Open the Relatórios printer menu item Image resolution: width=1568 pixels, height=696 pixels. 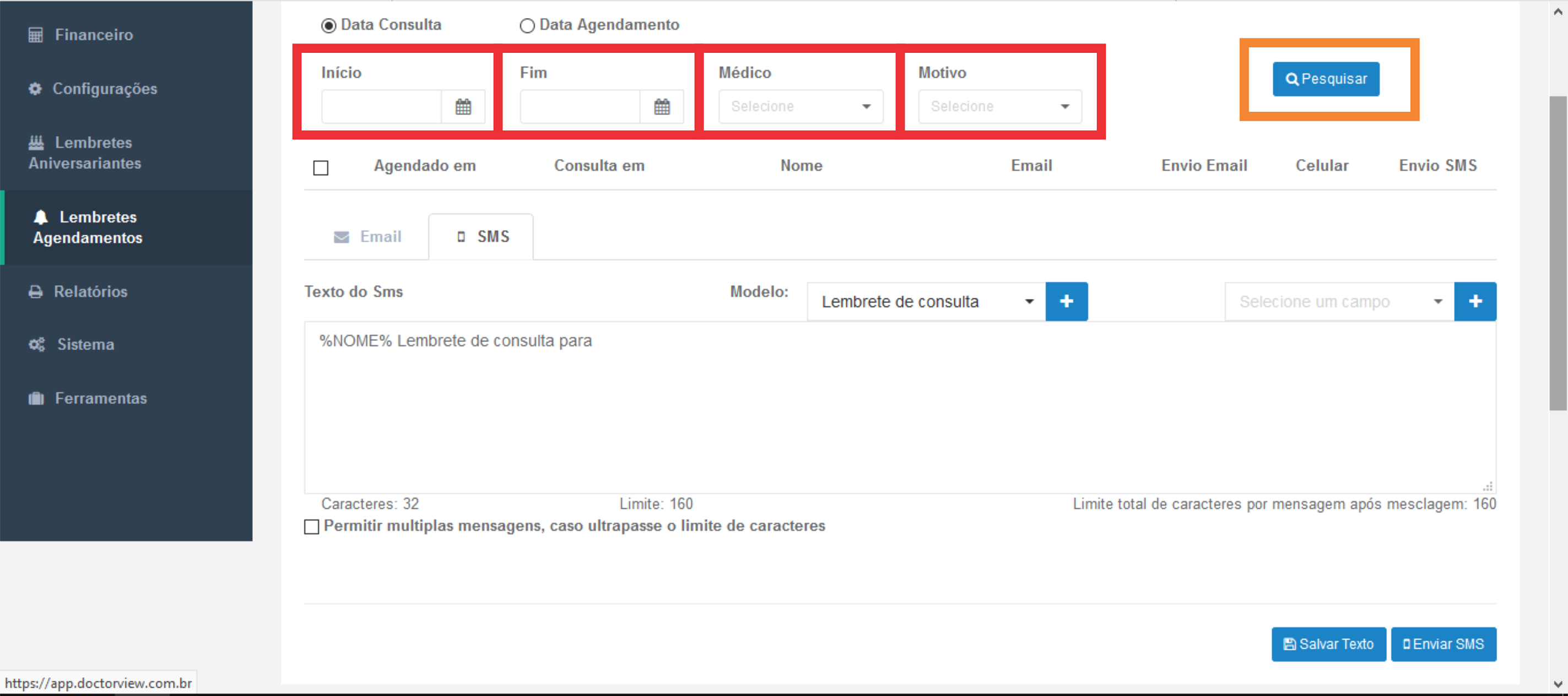coord(90,291)
